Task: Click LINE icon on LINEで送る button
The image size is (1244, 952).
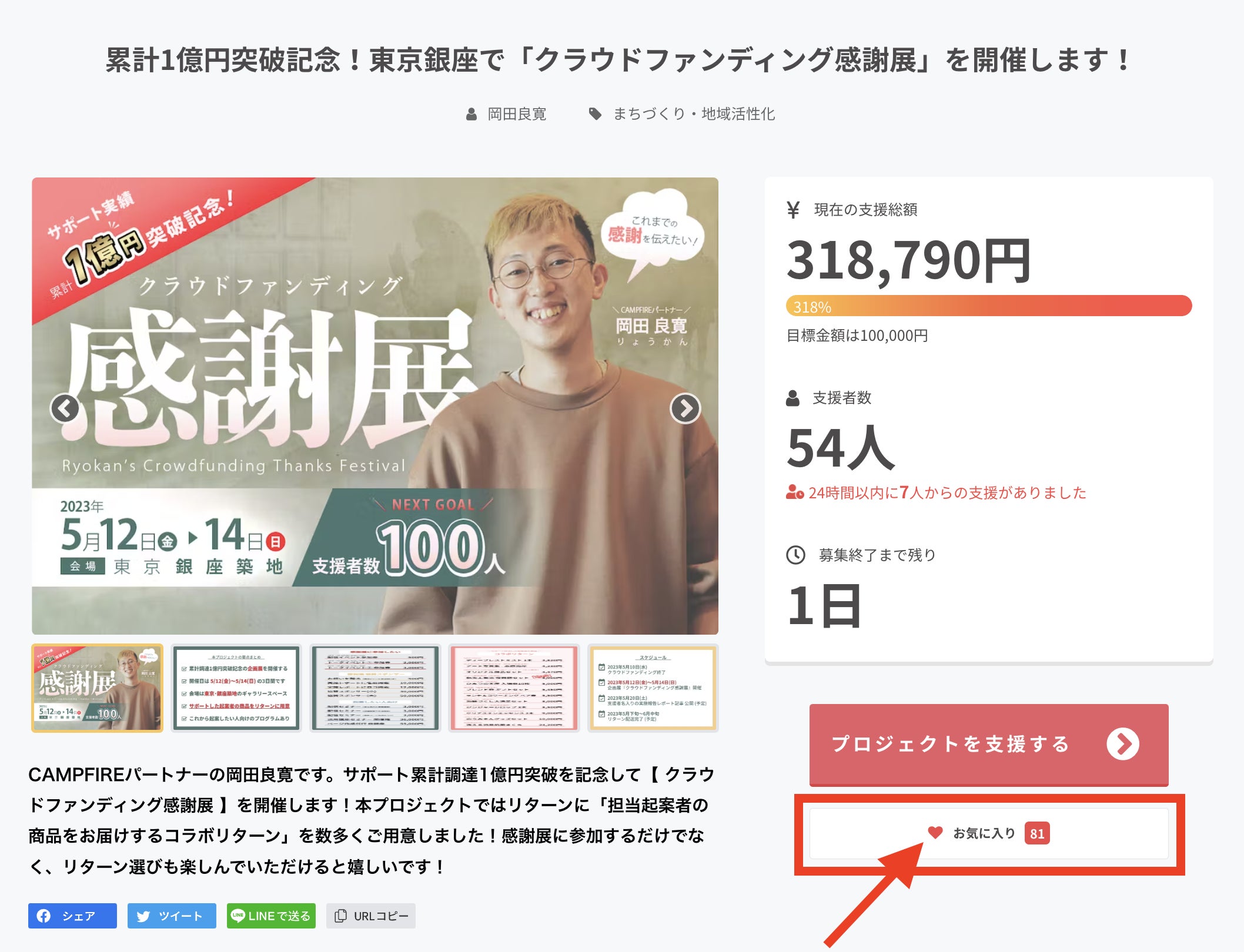Action: tap(238, 916)
